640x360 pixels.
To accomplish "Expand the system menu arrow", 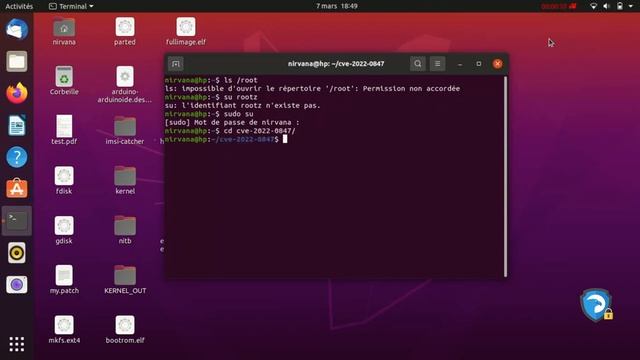I will click(x=631, y=6).
